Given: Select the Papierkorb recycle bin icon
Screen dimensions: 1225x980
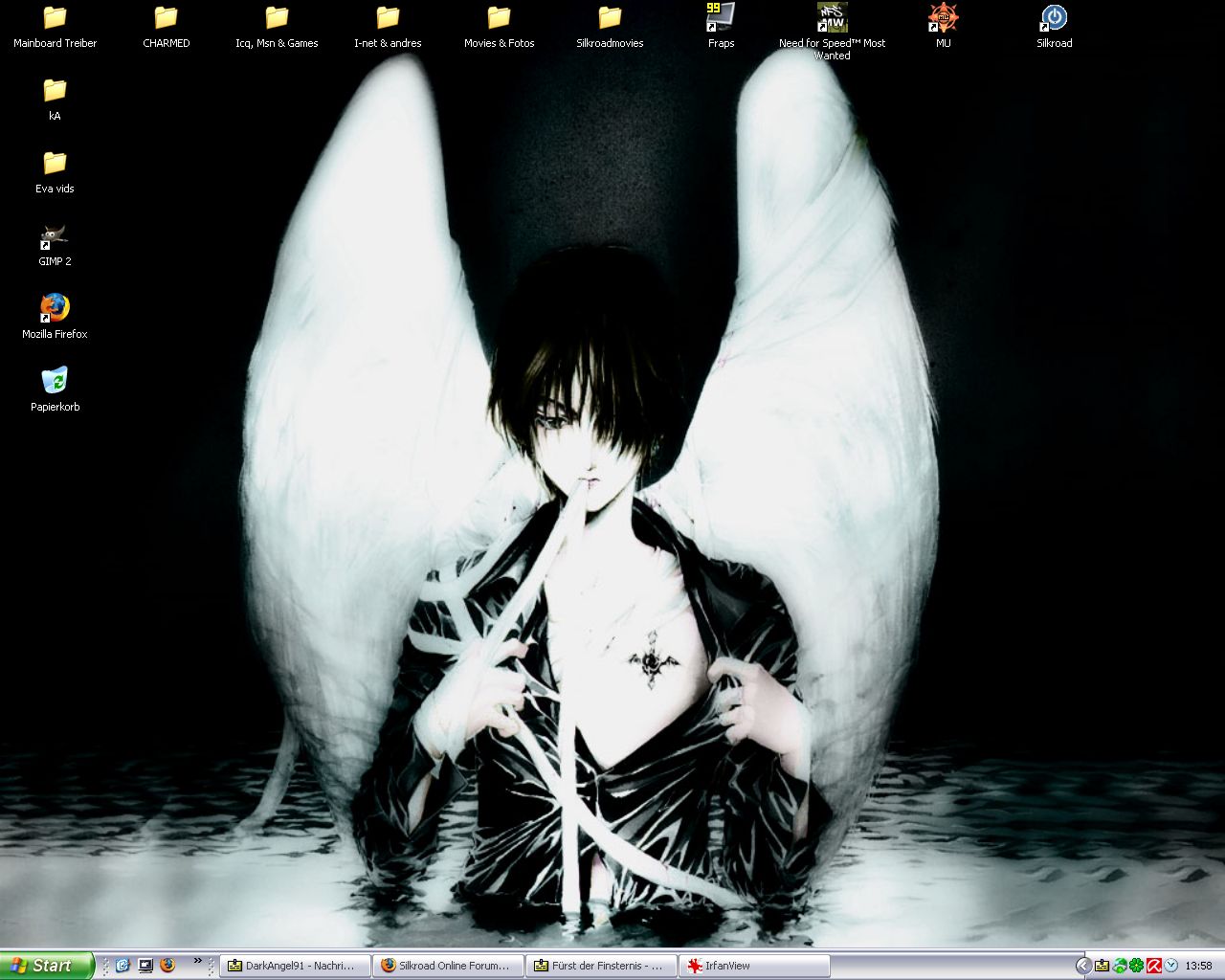Looking at the screenshot, I should pos(55,381).
